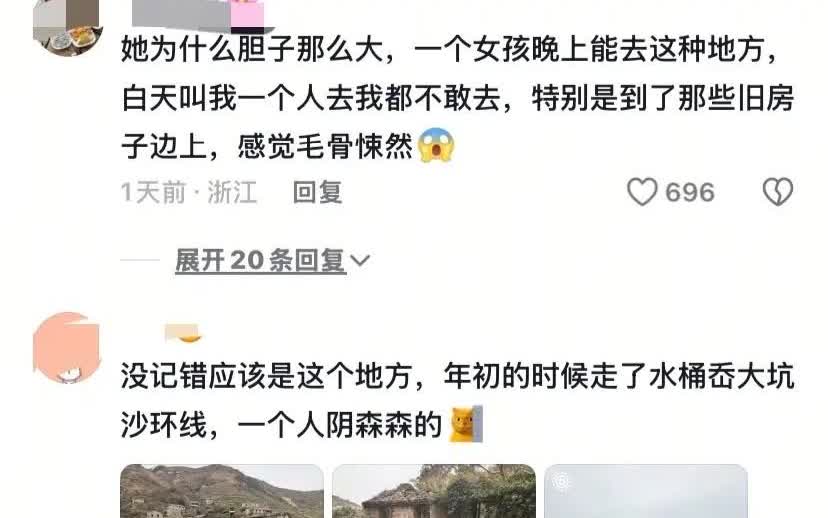Click the 696 like count
Viewport: 828px width, 518px height.
point(690,192)
